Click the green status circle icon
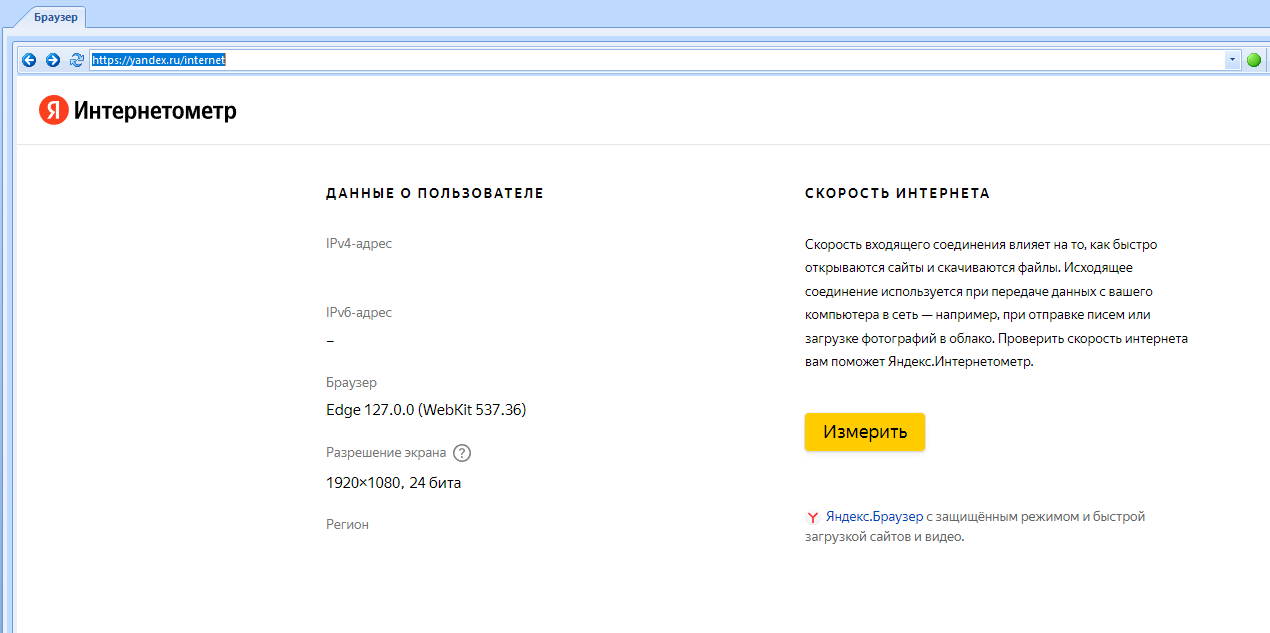The image size is (1270, 633). coord(1254,60)
